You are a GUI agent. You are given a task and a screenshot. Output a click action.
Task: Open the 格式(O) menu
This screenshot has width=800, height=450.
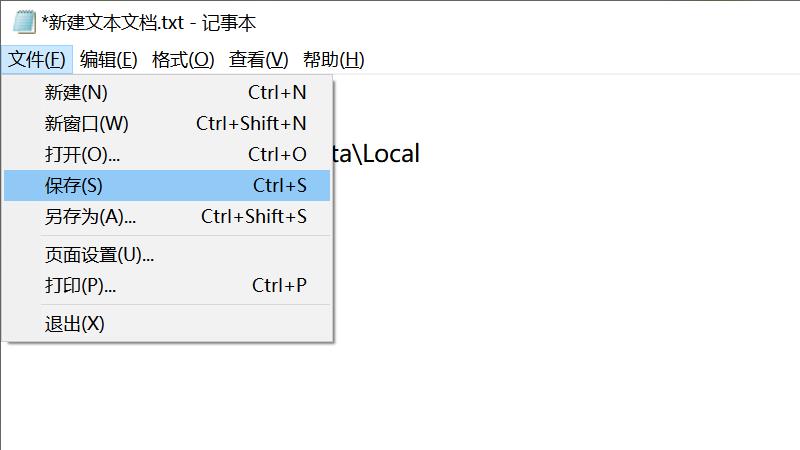click(183, 60)
